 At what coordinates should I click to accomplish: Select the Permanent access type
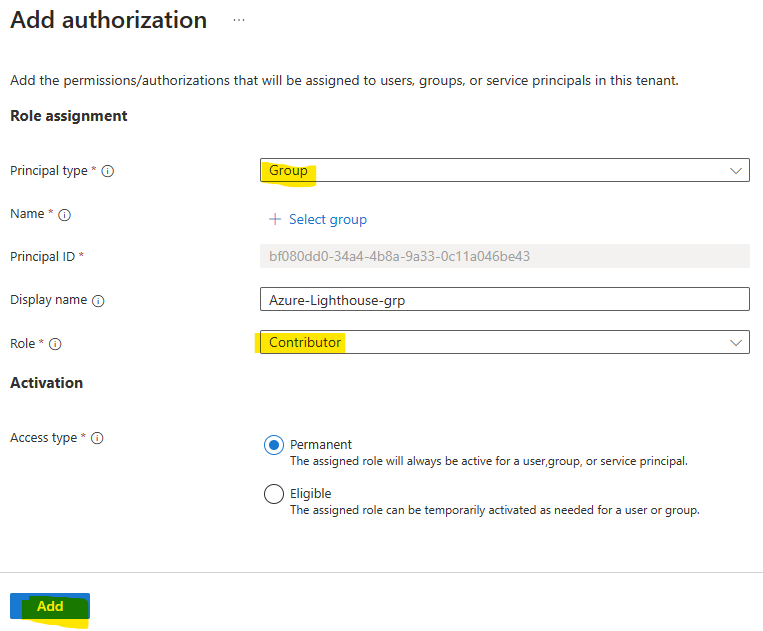tap(274, 445)
